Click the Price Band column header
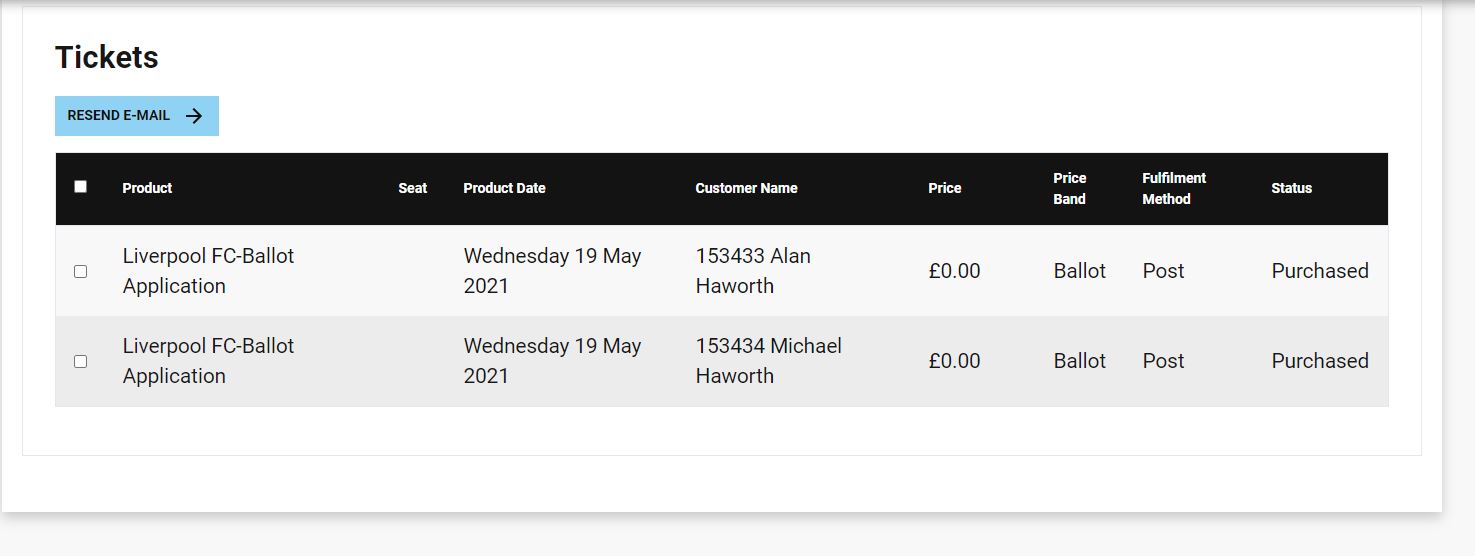 pyautogui.click(x=1069, y=188)
